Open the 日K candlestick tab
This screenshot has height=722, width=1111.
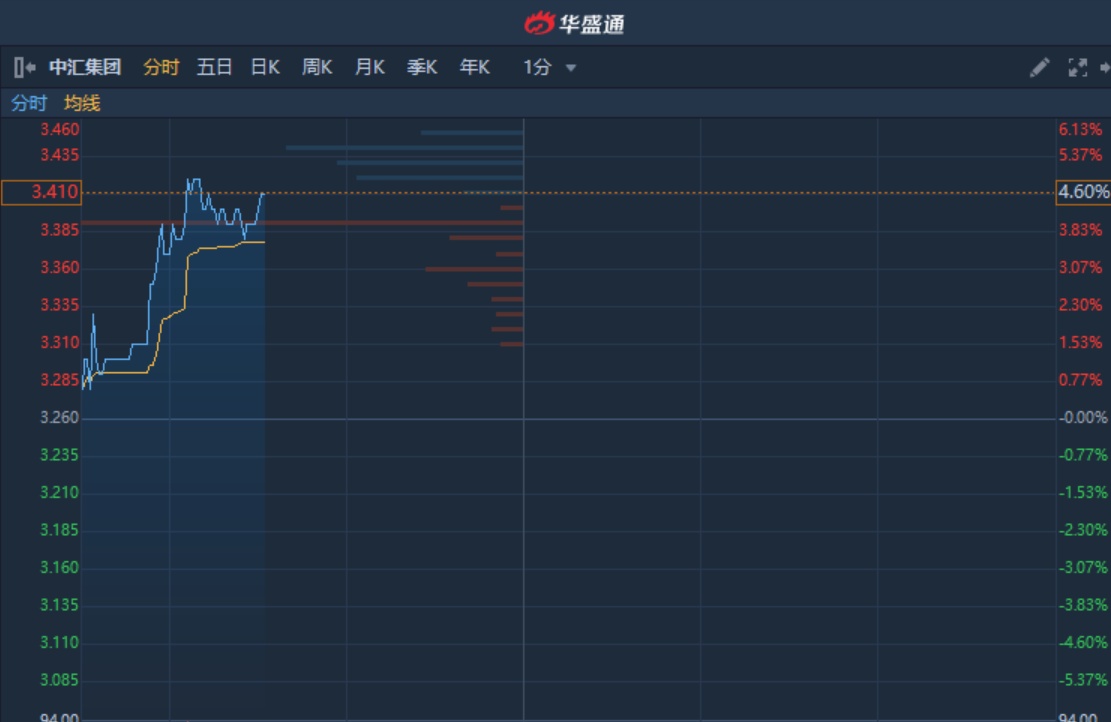265,67
